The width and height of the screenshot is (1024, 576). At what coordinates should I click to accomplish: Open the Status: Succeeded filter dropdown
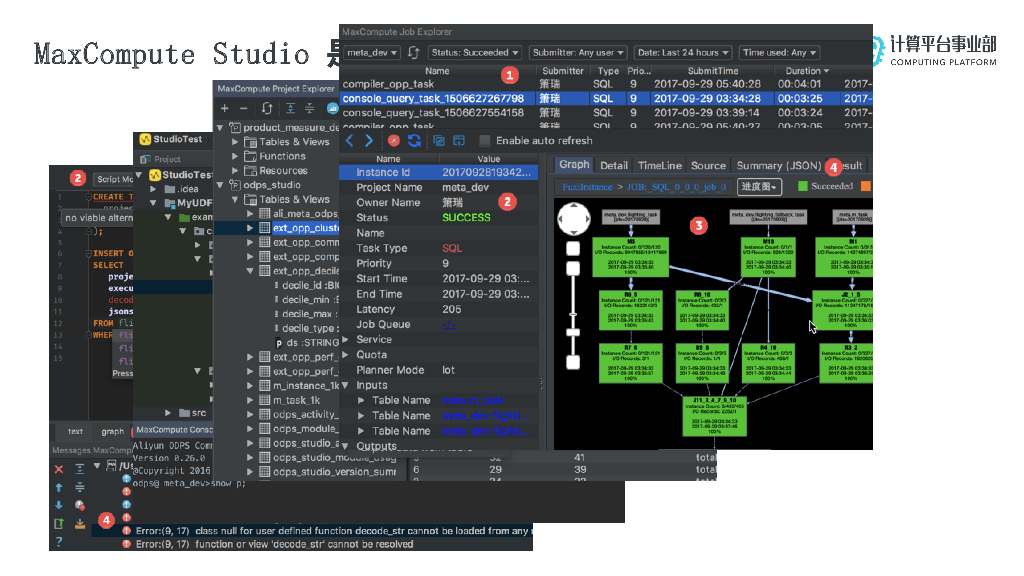[x=475, y=52]
